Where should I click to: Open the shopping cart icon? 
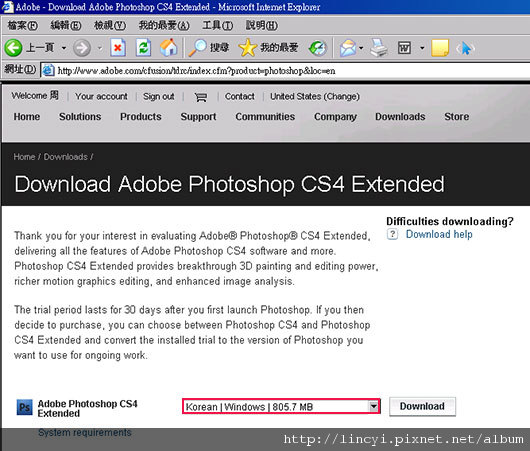coord(200,97)
